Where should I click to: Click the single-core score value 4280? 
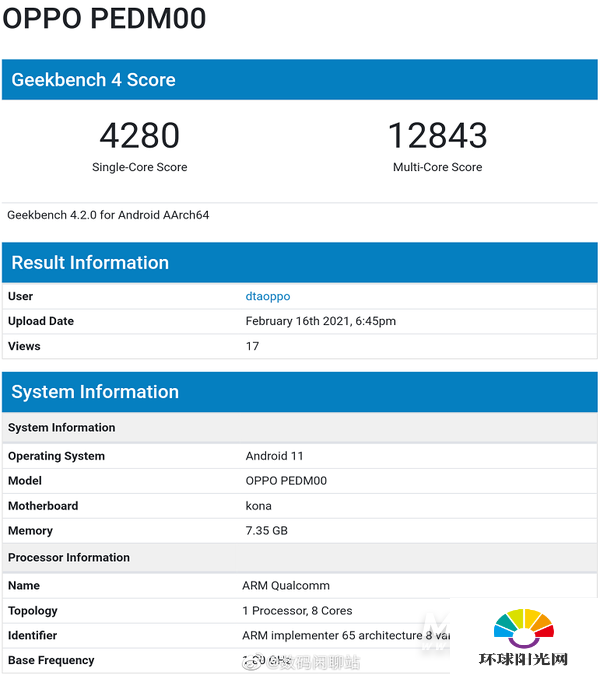coord(139,135)
